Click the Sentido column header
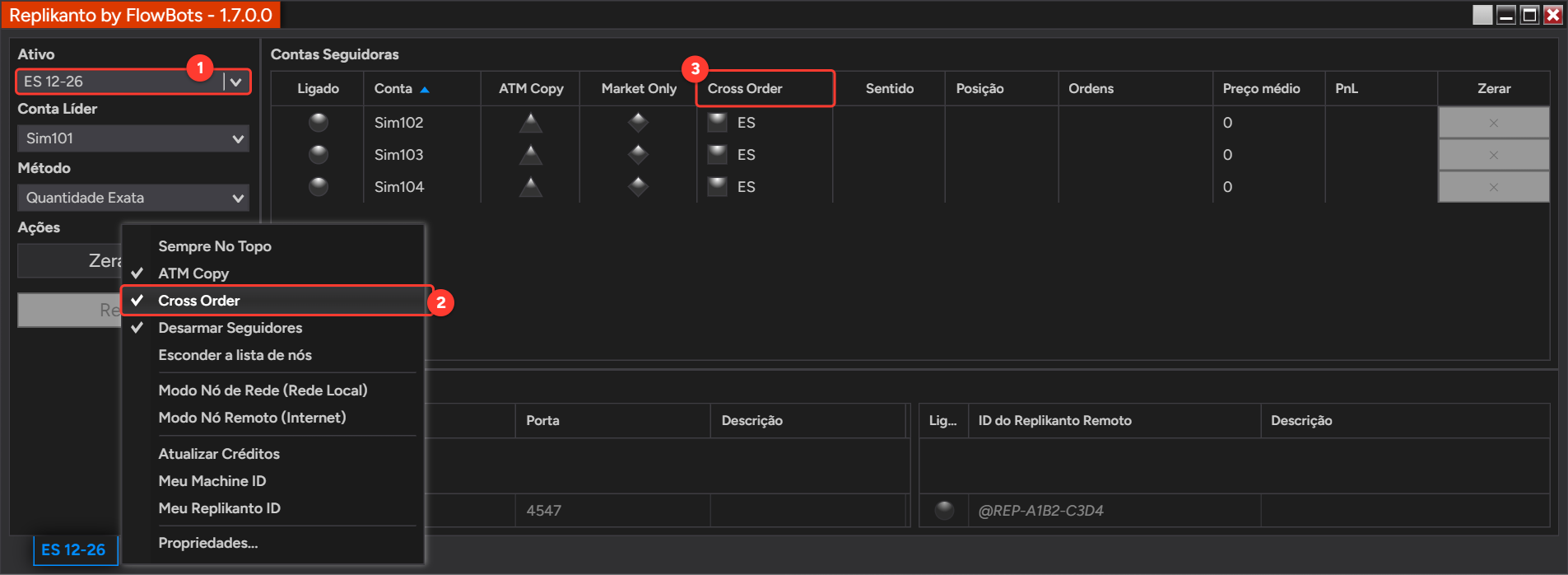The height and width of the screenshot is (575, 1568). pyautogui.click(x=889, y=89)
